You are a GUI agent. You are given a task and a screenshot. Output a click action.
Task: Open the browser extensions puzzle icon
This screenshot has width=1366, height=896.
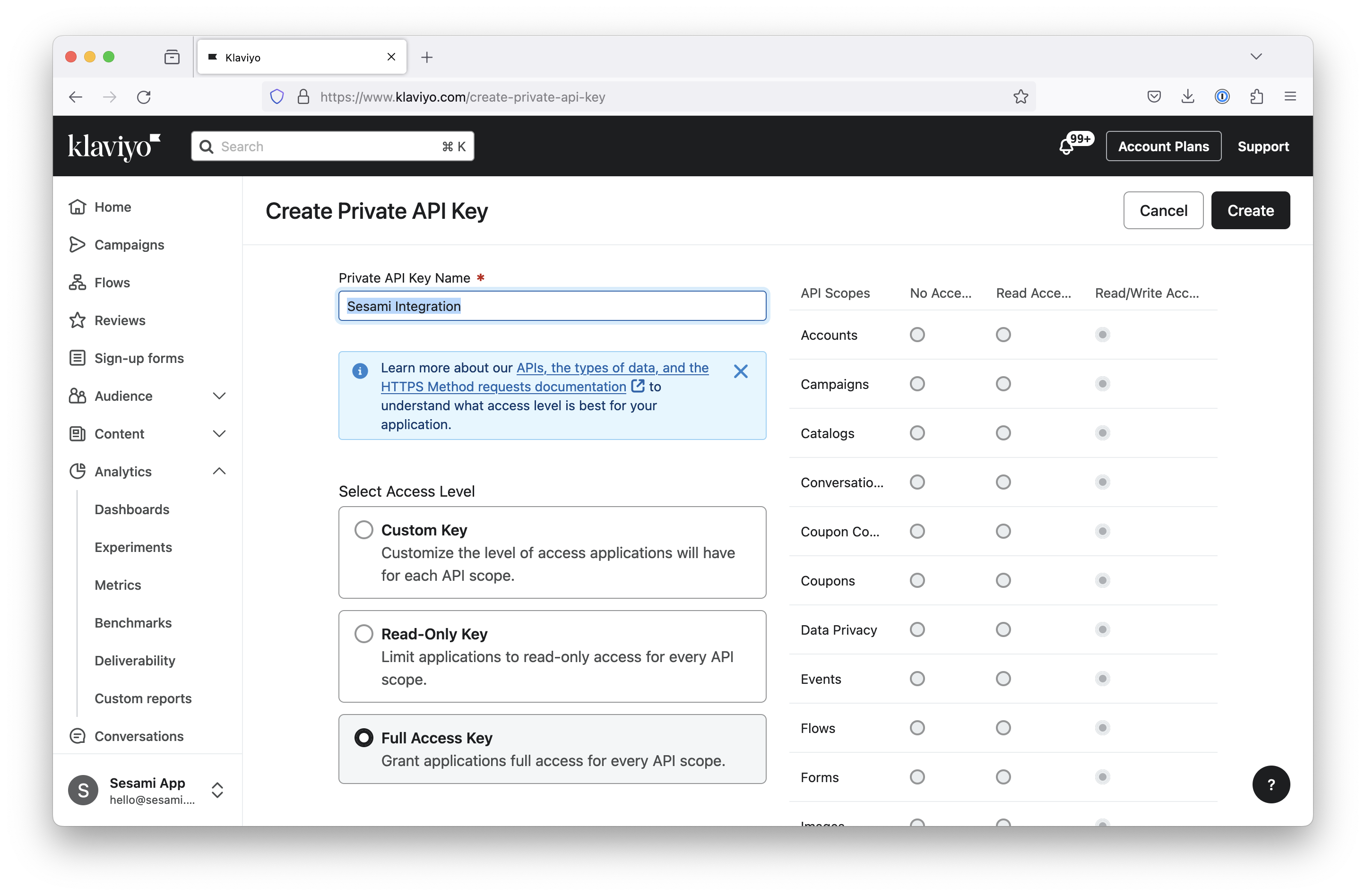click(x=1256, y=96)
